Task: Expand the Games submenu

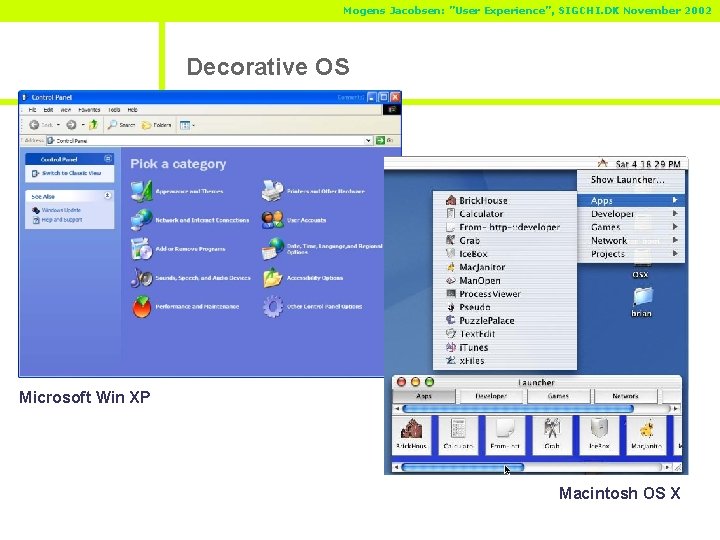Action: pos(631,227)
